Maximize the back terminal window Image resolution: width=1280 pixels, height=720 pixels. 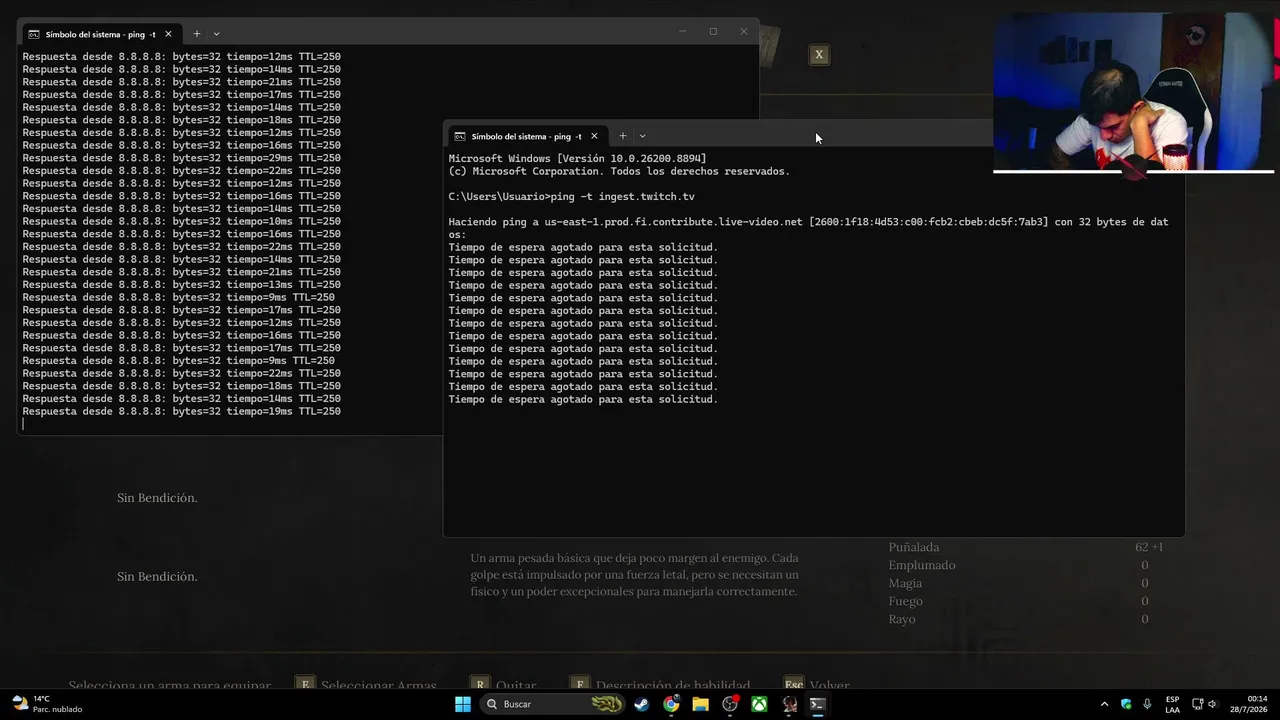click(713, 32)
